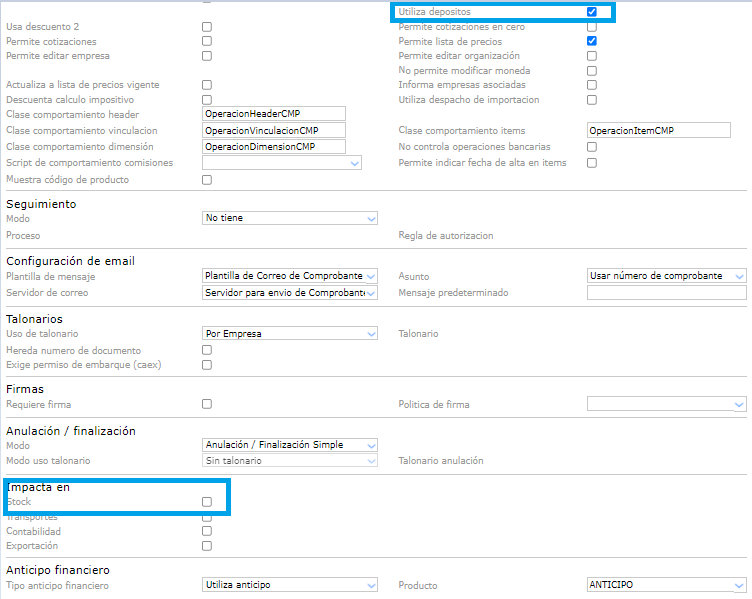
Task: Open the Tipo anticipo financiero dropdown
Action: (x=289, y=585)
